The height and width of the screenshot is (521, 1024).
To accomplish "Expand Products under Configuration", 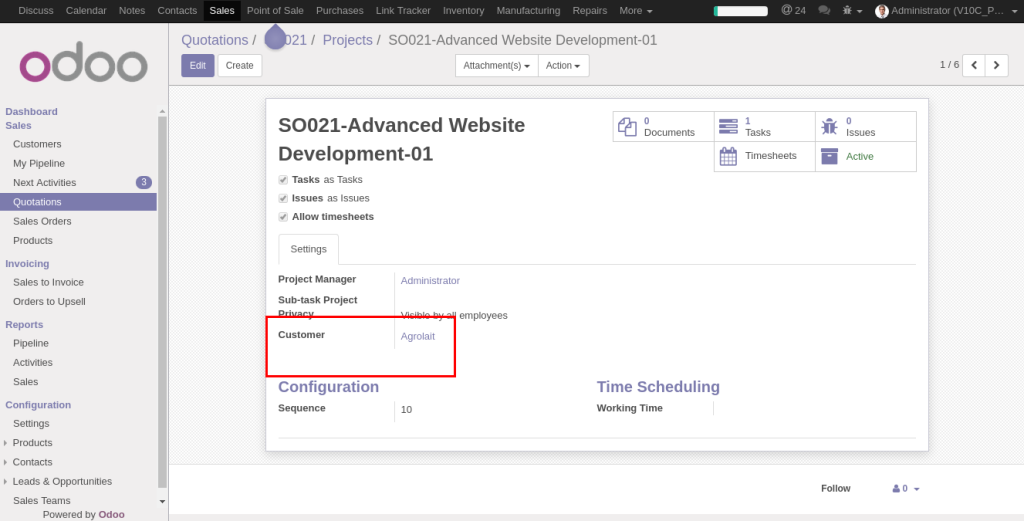I will click(32, 443).
